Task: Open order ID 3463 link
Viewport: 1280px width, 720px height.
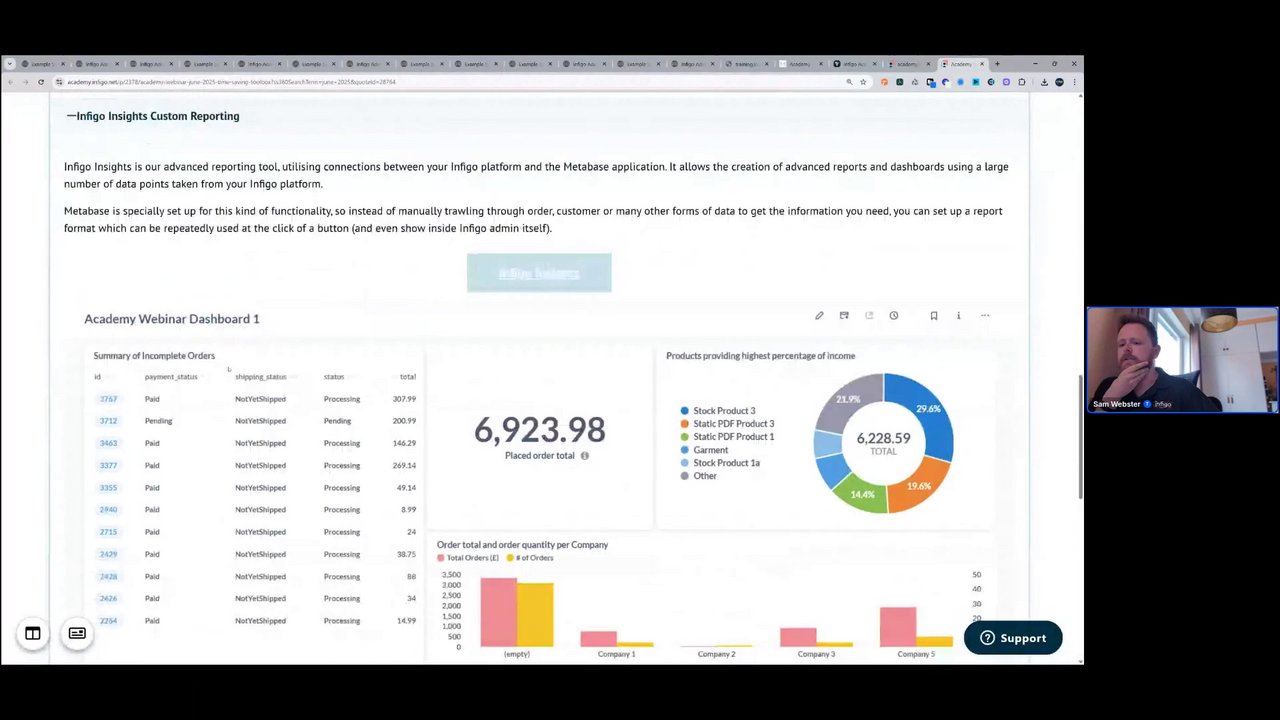Action: [108, 443]
